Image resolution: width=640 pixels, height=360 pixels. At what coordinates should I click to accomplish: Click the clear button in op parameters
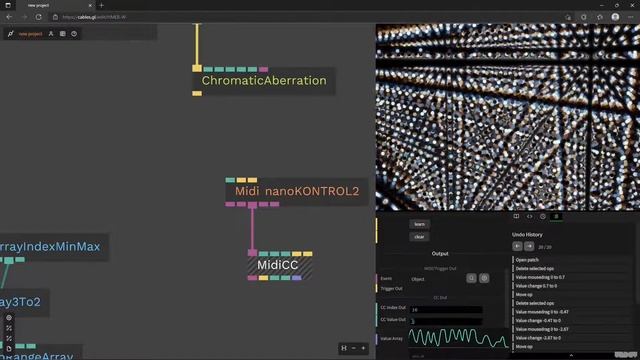(419, 237)
